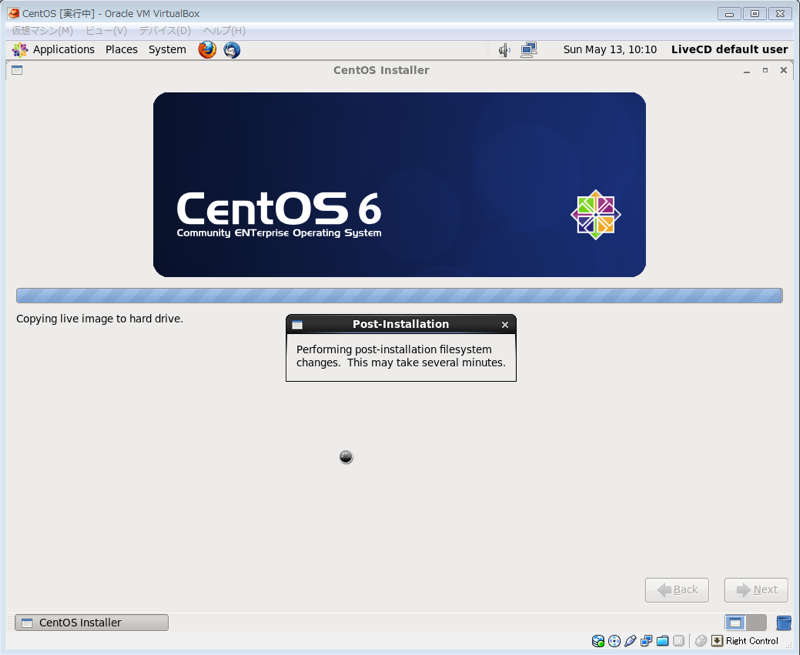Close the Post-Installation dialog
Image resolution: width=800 pixels, height=655 pixels.
505,325
